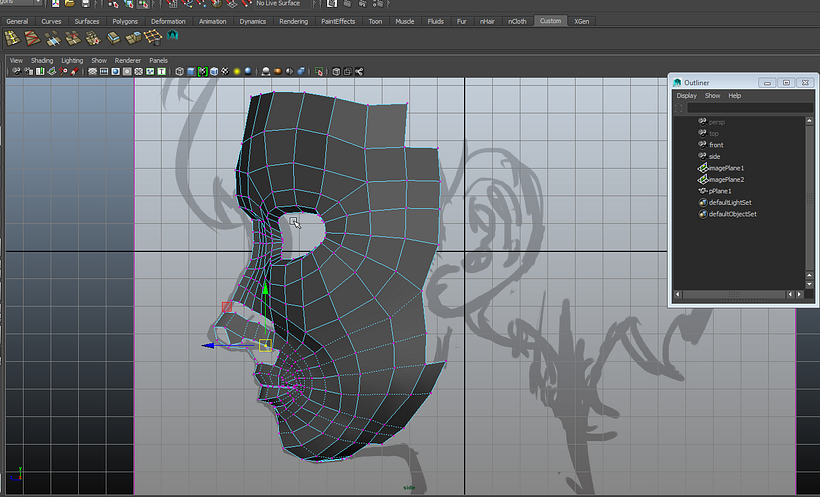
Task: Select the side camera in Outliner
Action: (x=714, y=157)
